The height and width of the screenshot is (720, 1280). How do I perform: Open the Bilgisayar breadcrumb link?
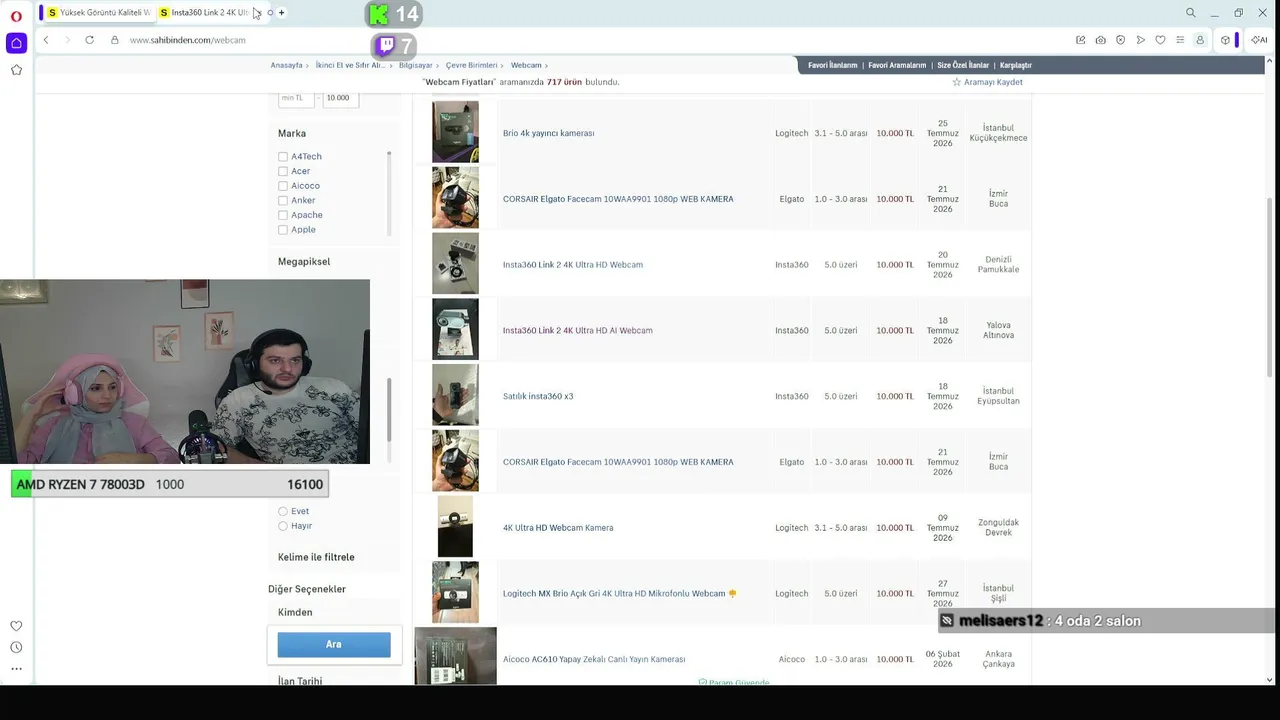[x=416, y=65]
